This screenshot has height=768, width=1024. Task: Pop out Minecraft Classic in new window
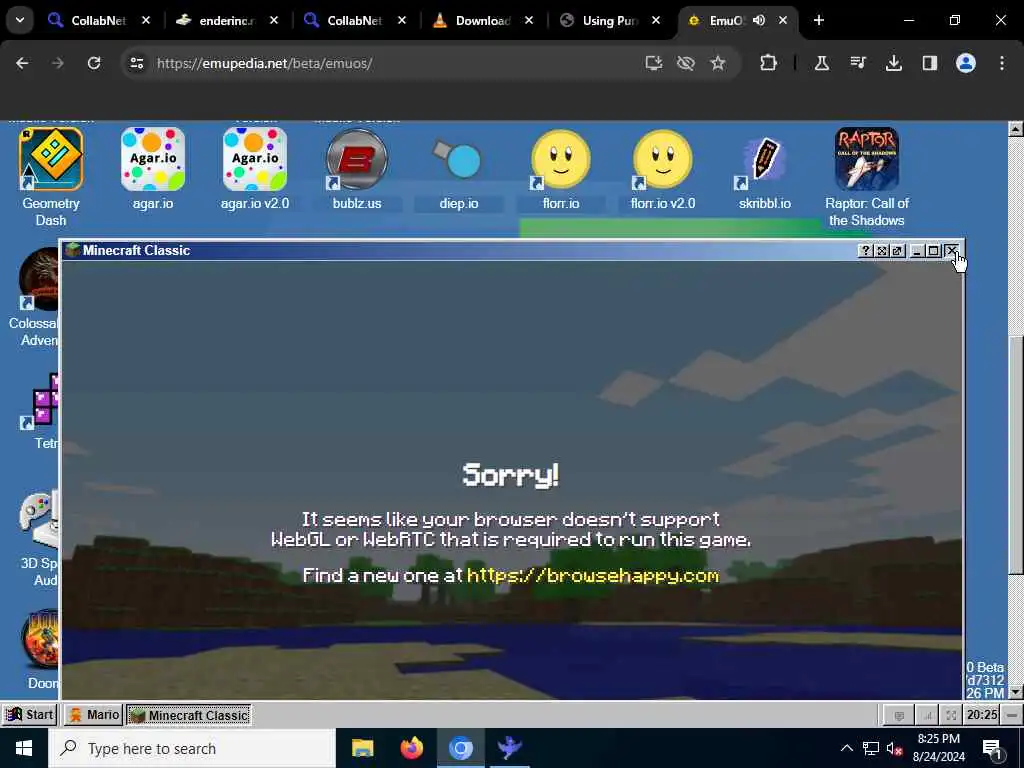(898, 251)
